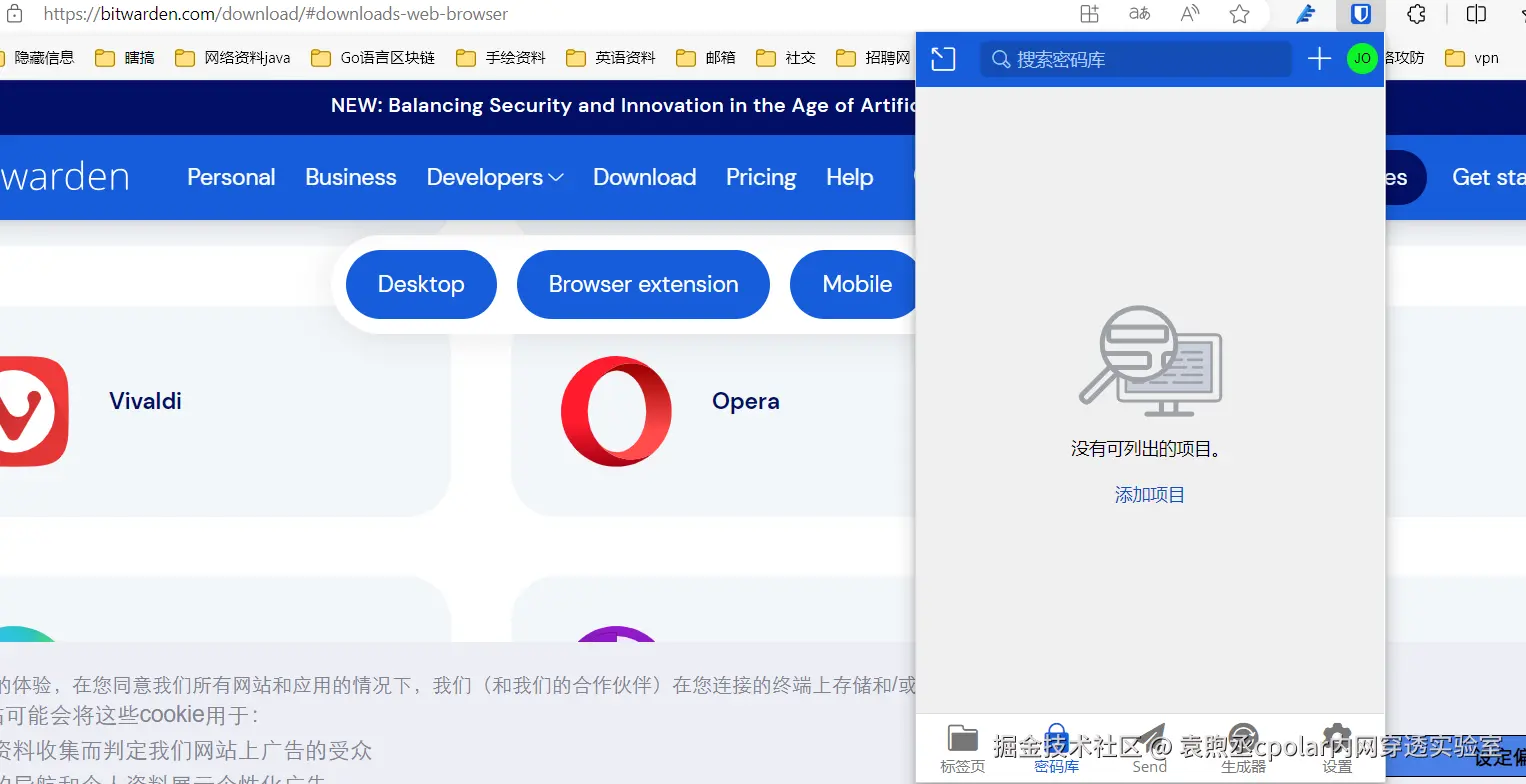Click the Opera download label

pos(746,401)
